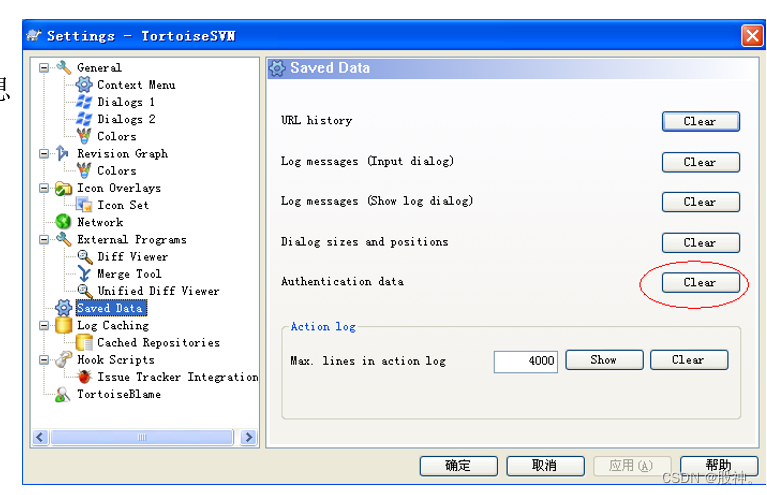Open the Dialogs 1 settings page

[x=126, y=102]
